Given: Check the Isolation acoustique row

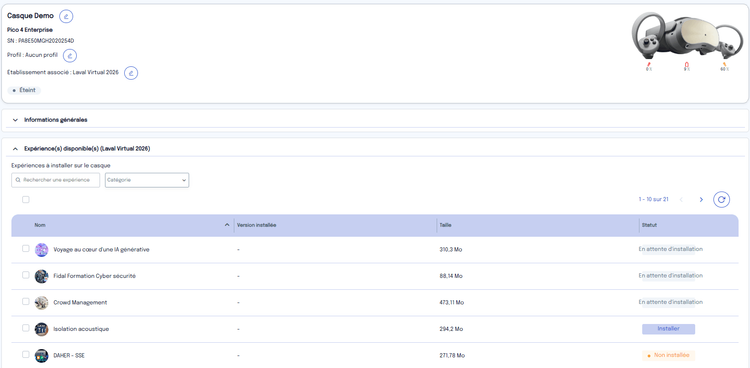Looking at the screenshot, I should (x=26, y=328).
